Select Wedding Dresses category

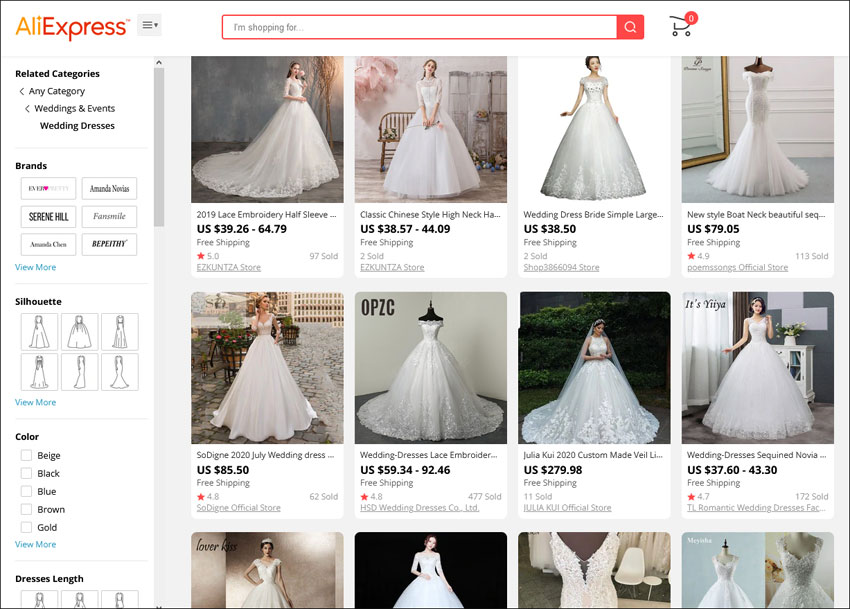click(x=77, y=126)
